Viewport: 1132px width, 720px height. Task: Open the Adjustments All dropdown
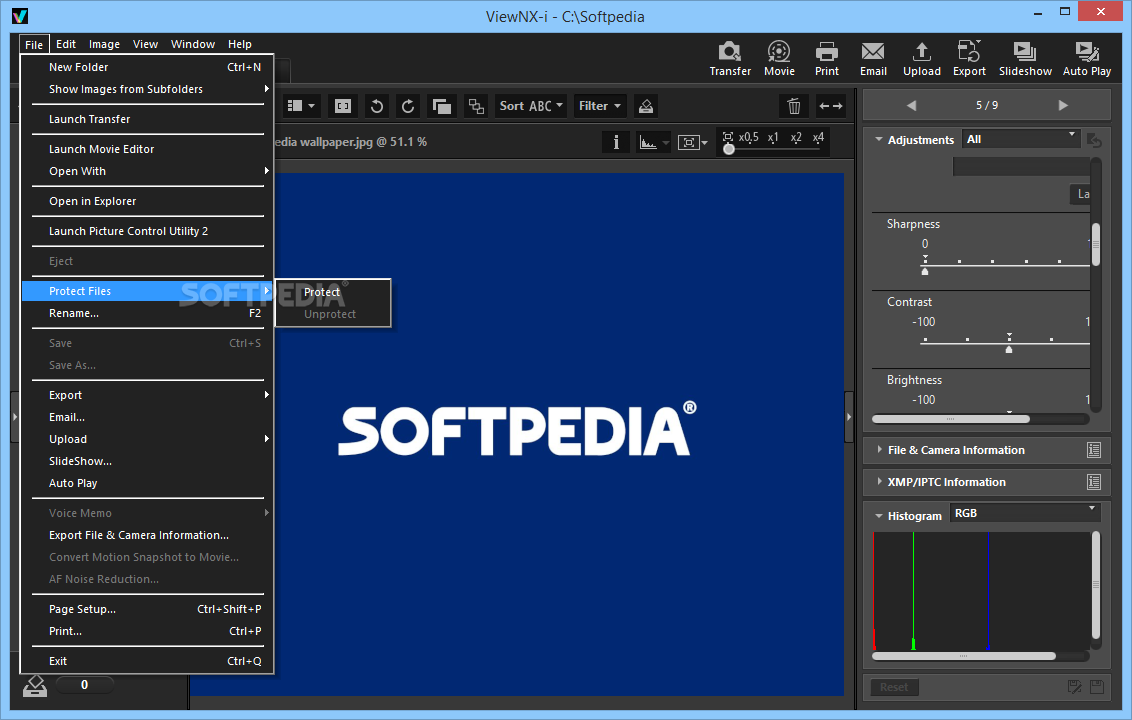(1021, 139)
